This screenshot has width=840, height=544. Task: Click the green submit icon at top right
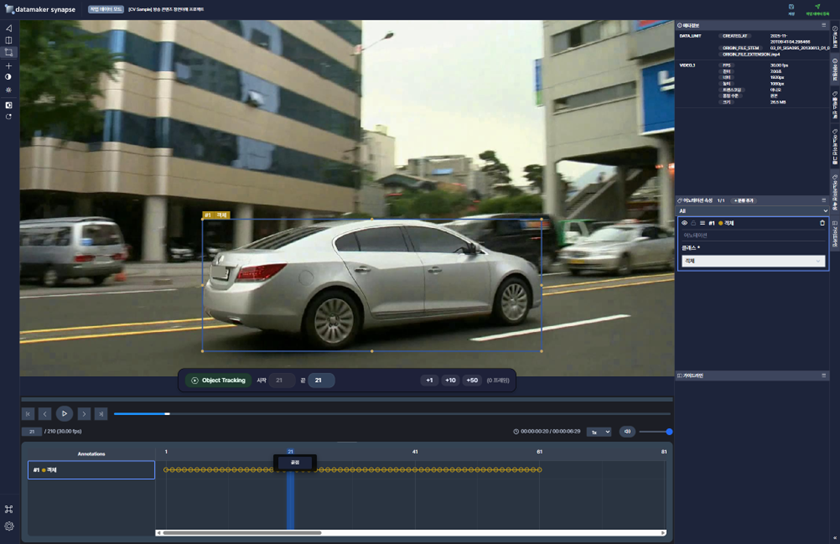(x=817, y=7)
